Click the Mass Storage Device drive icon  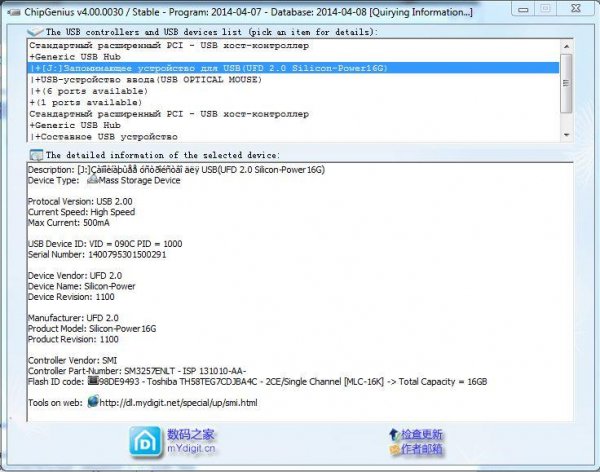click(x=93, y=179)
